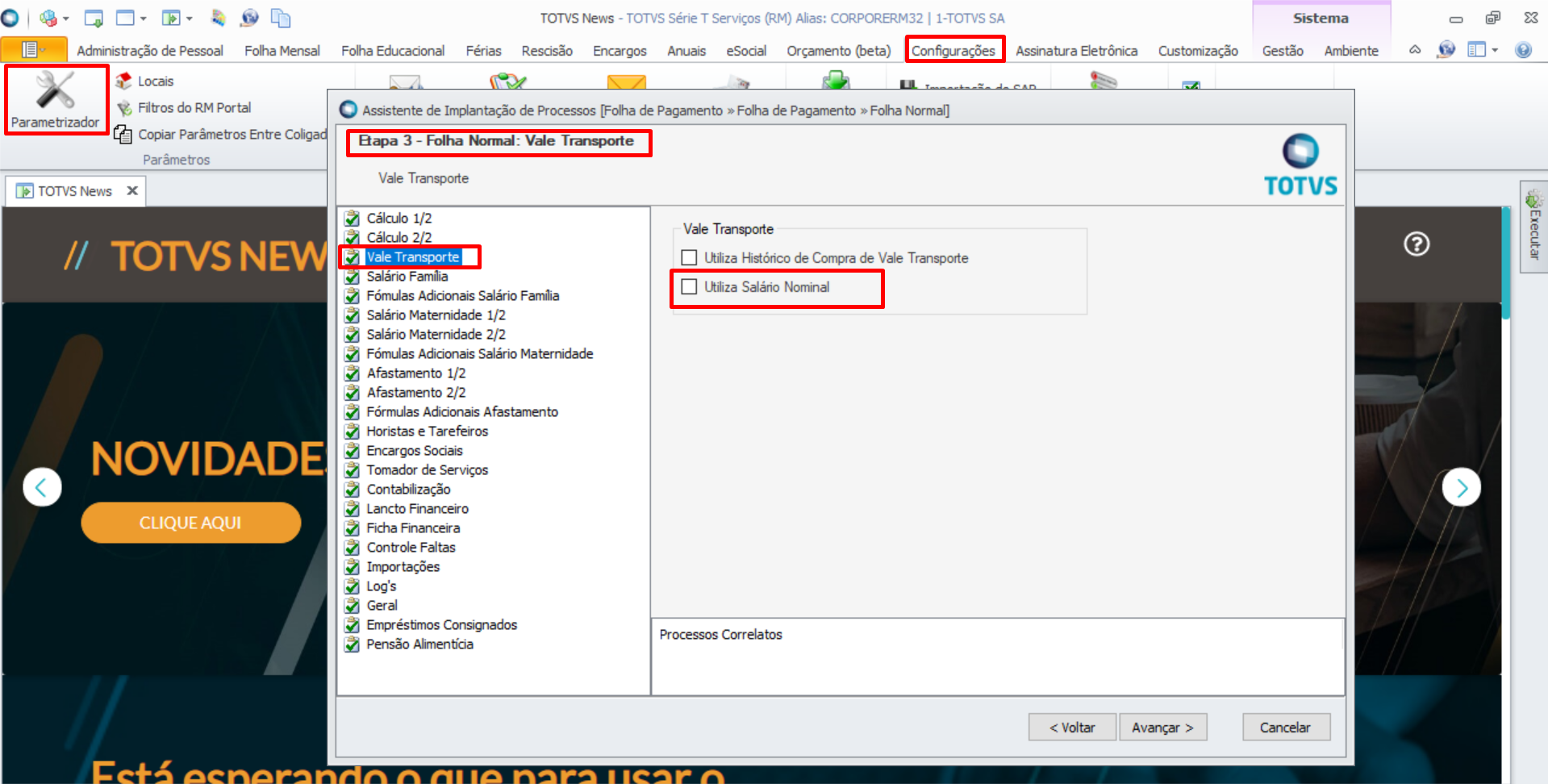Viewport: 1548px width, 784px height.
Task: Go to the eSocial ribbon tab
Action: [x=746, y=51]
